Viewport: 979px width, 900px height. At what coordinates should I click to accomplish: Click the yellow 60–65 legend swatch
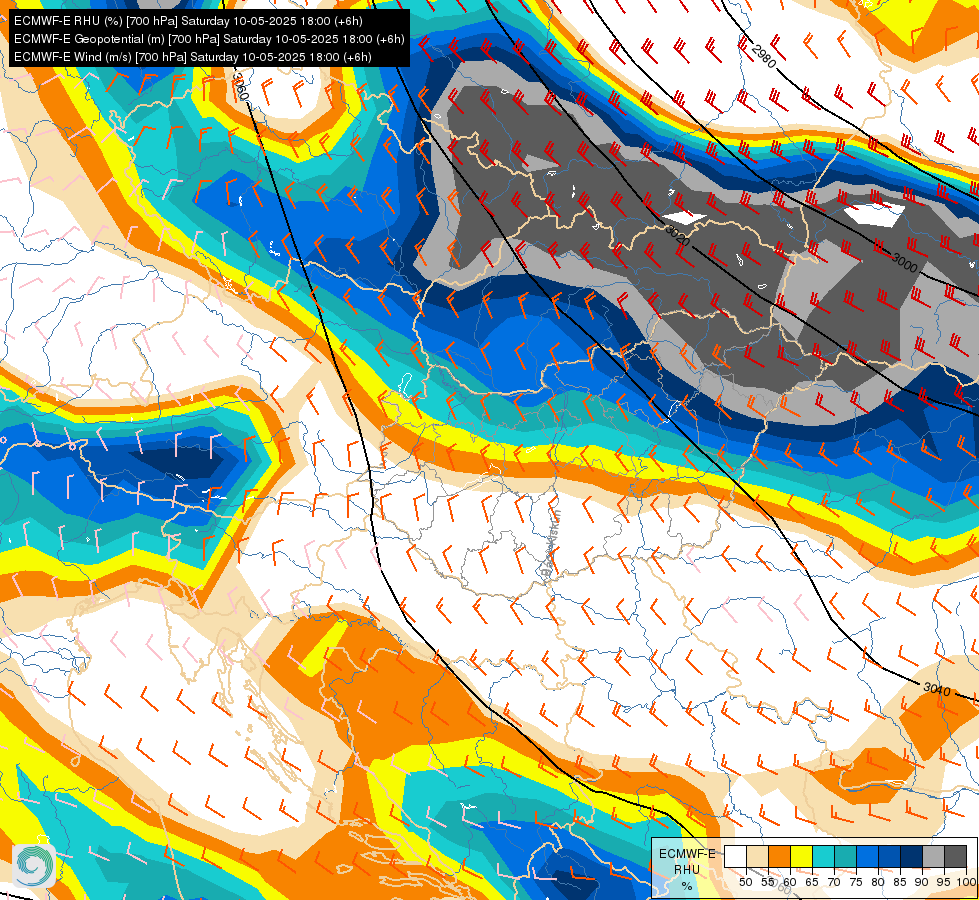[x=802, y=856]
